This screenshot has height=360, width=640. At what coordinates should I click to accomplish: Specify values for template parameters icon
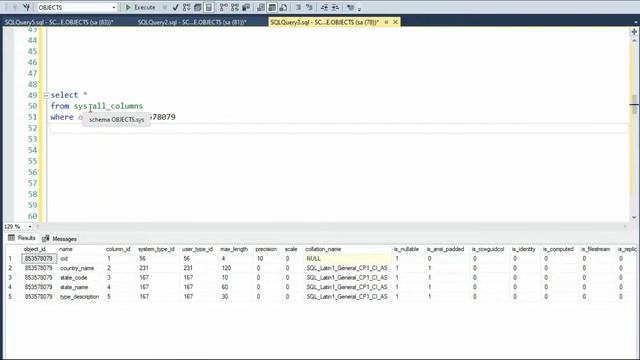coord(350,7)
